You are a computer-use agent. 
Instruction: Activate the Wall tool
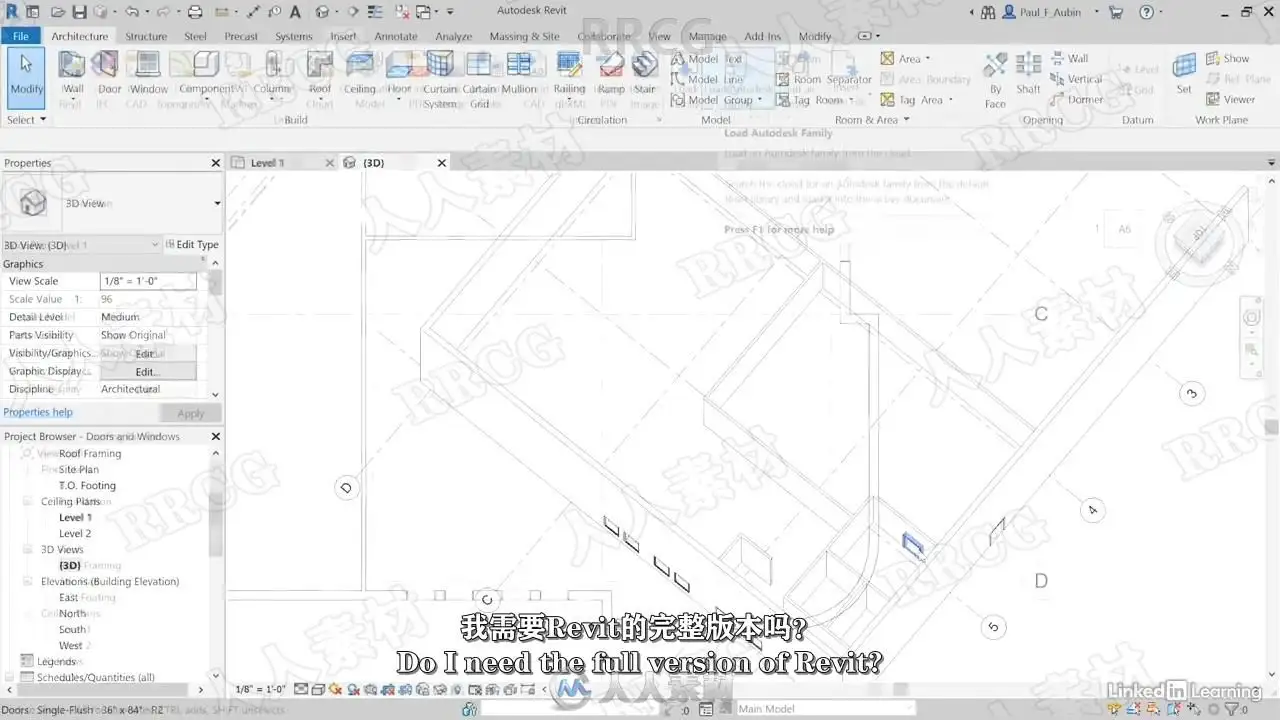click(72, 76)
